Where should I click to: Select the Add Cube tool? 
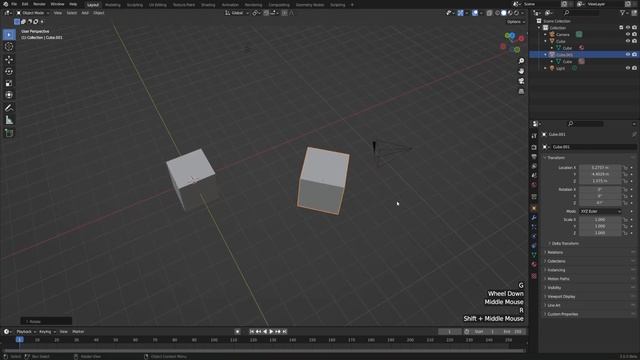click(9, 133)
